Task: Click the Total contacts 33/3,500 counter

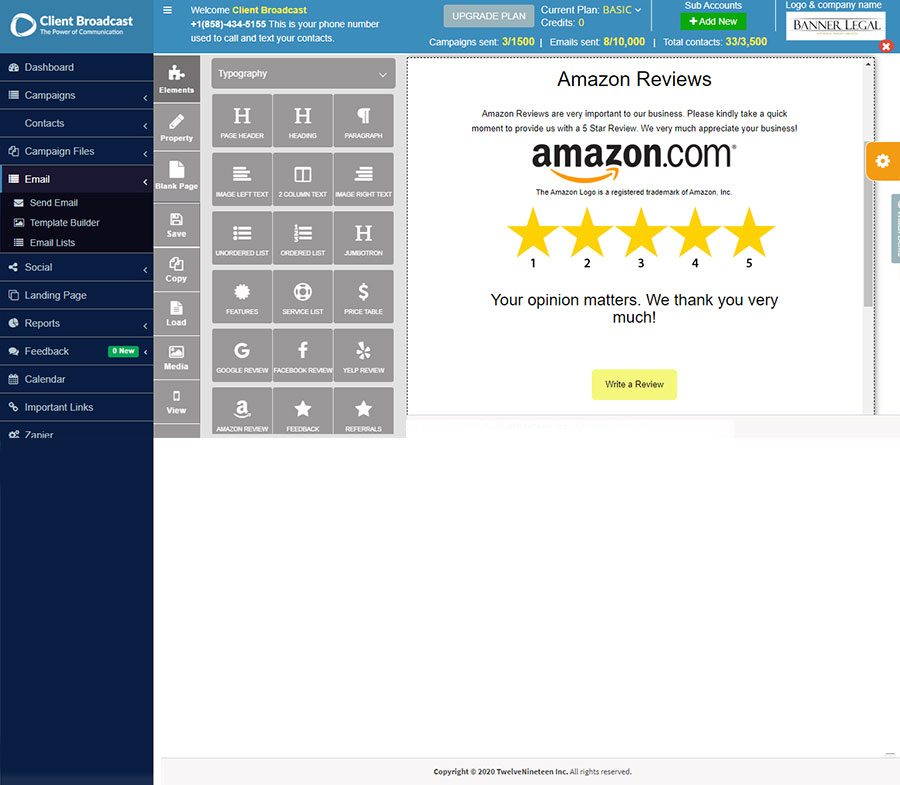Action: point(715,42)
